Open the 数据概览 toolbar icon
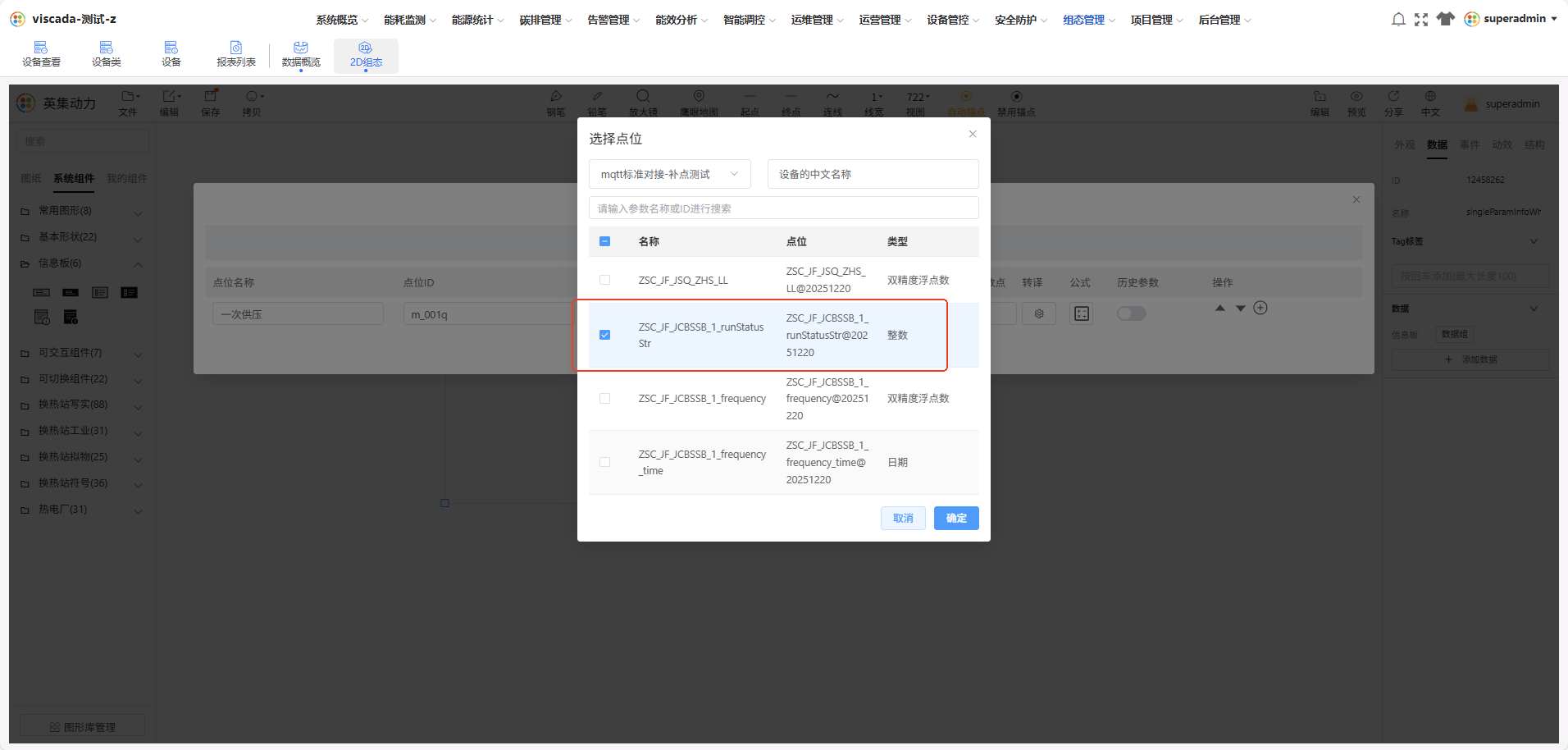 pos(301,54)
